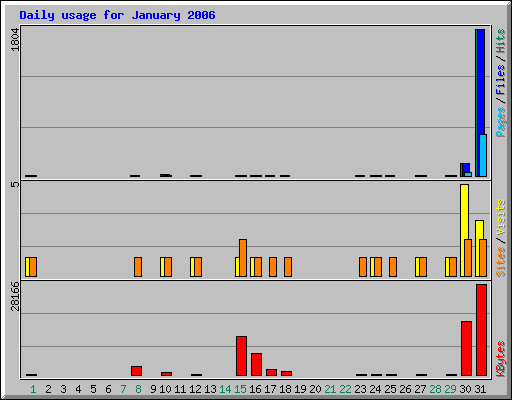Click day label 31 on the x-axis
Image resolution: width=512 pixels, height=400 pixels.
480,389
